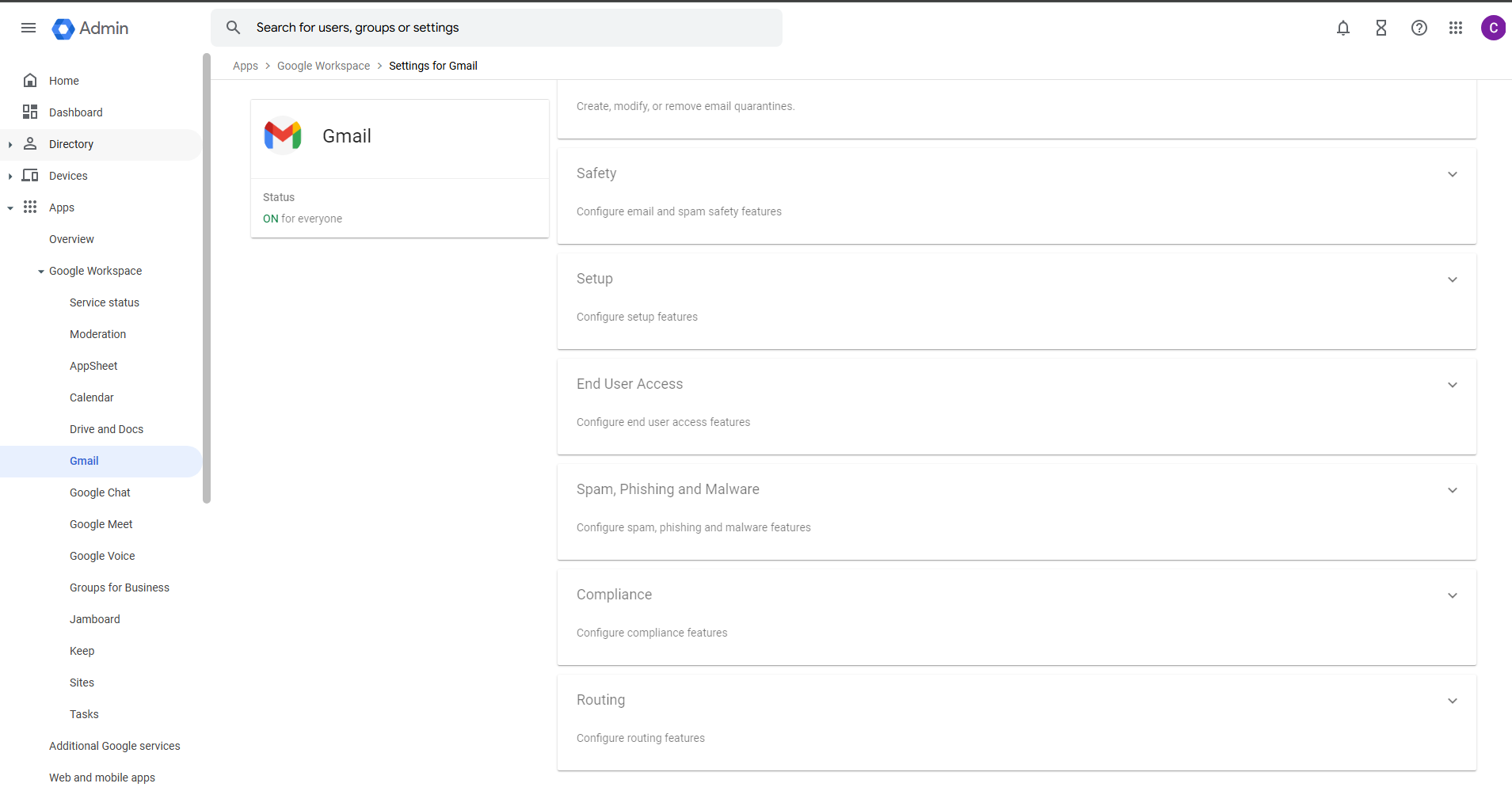Click the email quarantines description text

coord(686,106)
